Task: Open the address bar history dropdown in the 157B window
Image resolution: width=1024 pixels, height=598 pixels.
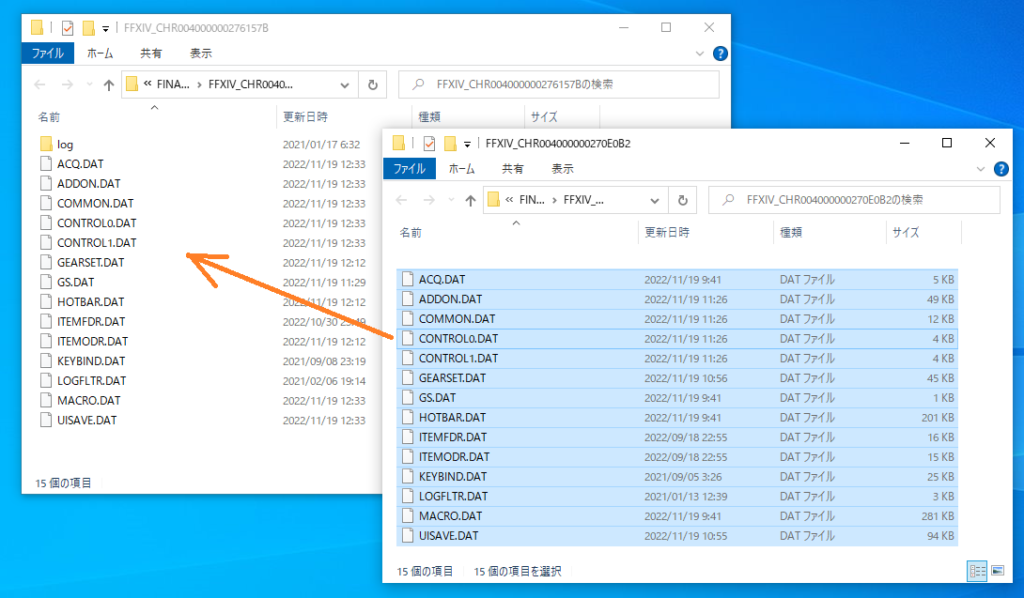Action: point(344,85)
